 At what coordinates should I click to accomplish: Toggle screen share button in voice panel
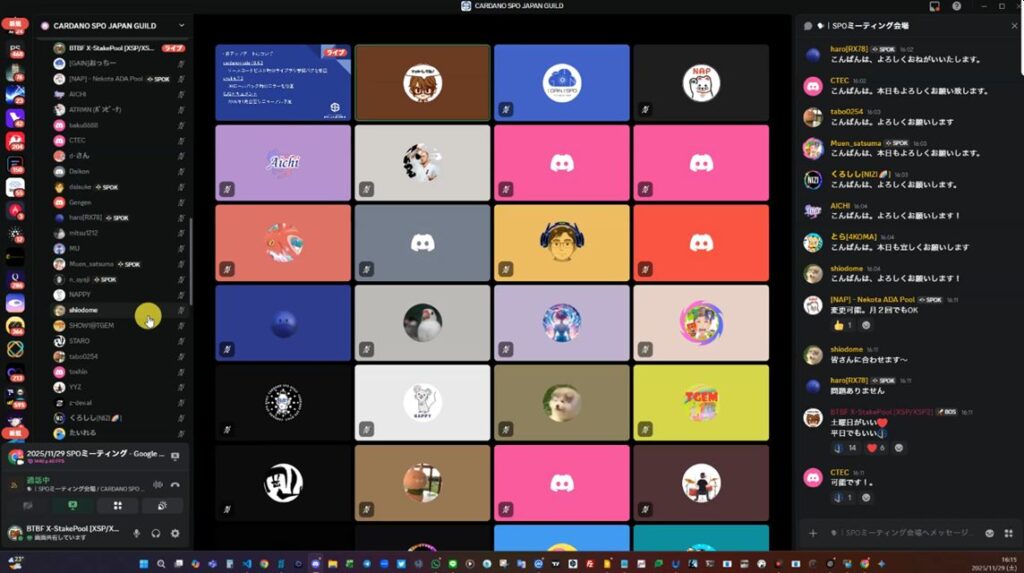73,507
